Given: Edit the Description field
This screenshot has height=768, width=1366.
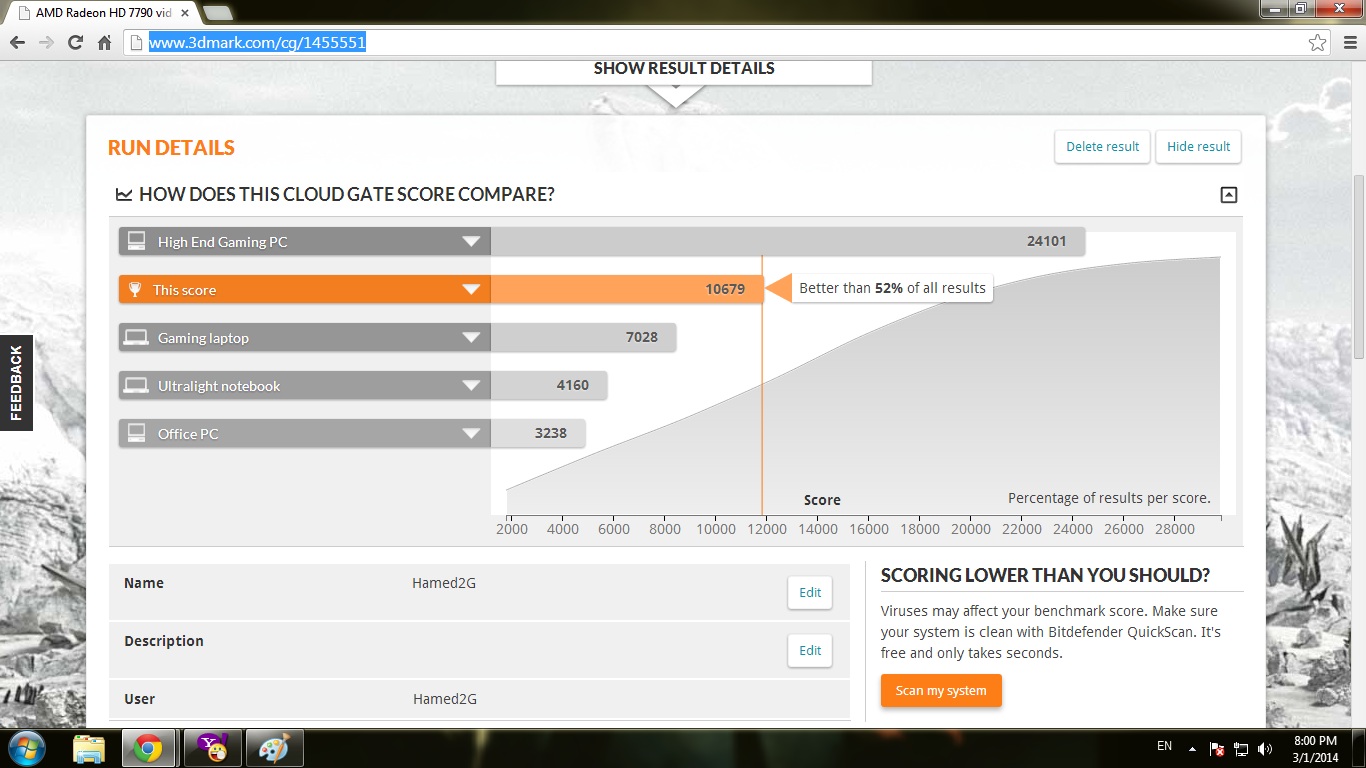Looking at the screenshot, I should (810, 650).
